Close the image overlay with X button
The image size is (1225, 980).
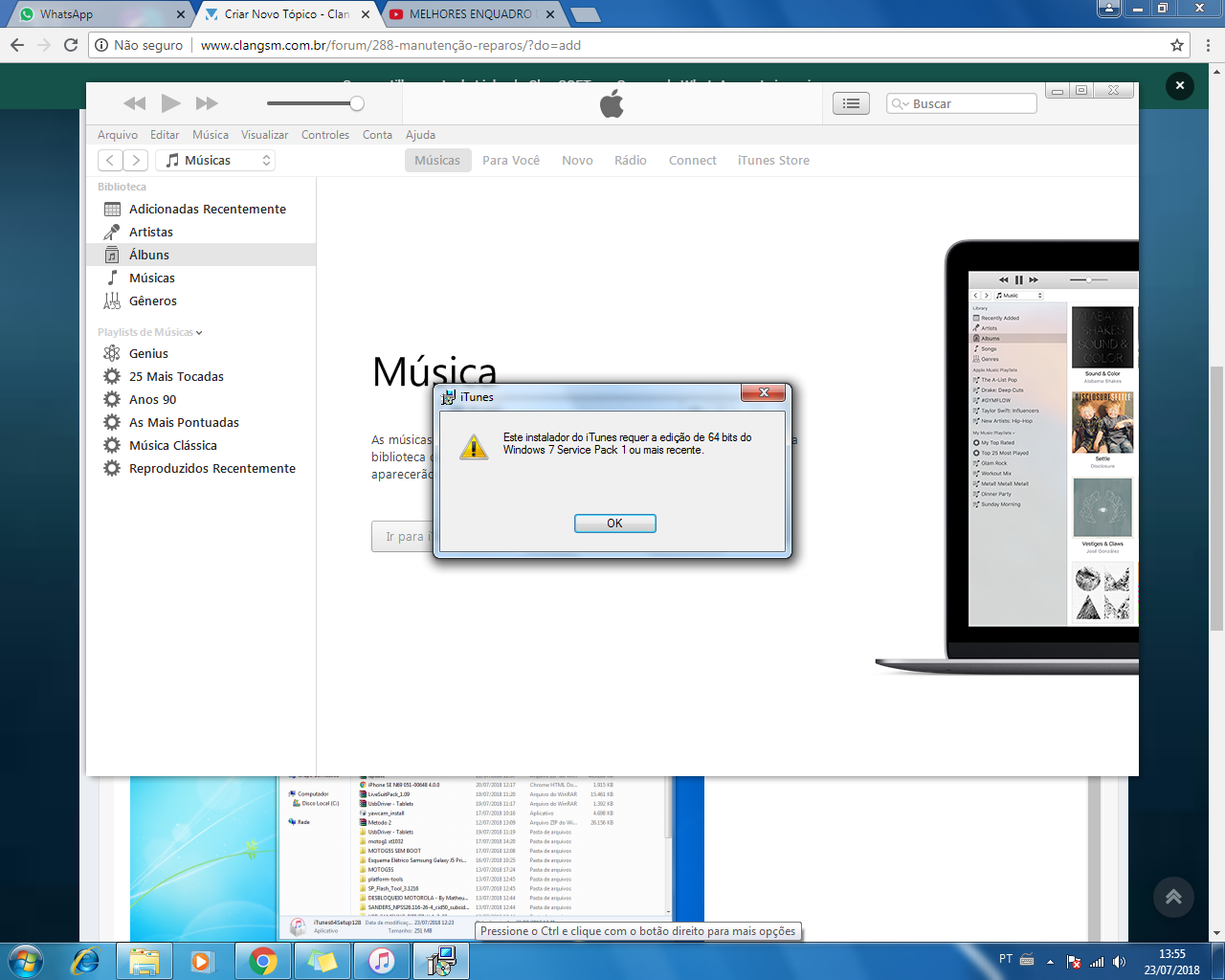click(x=1180, y=85)
